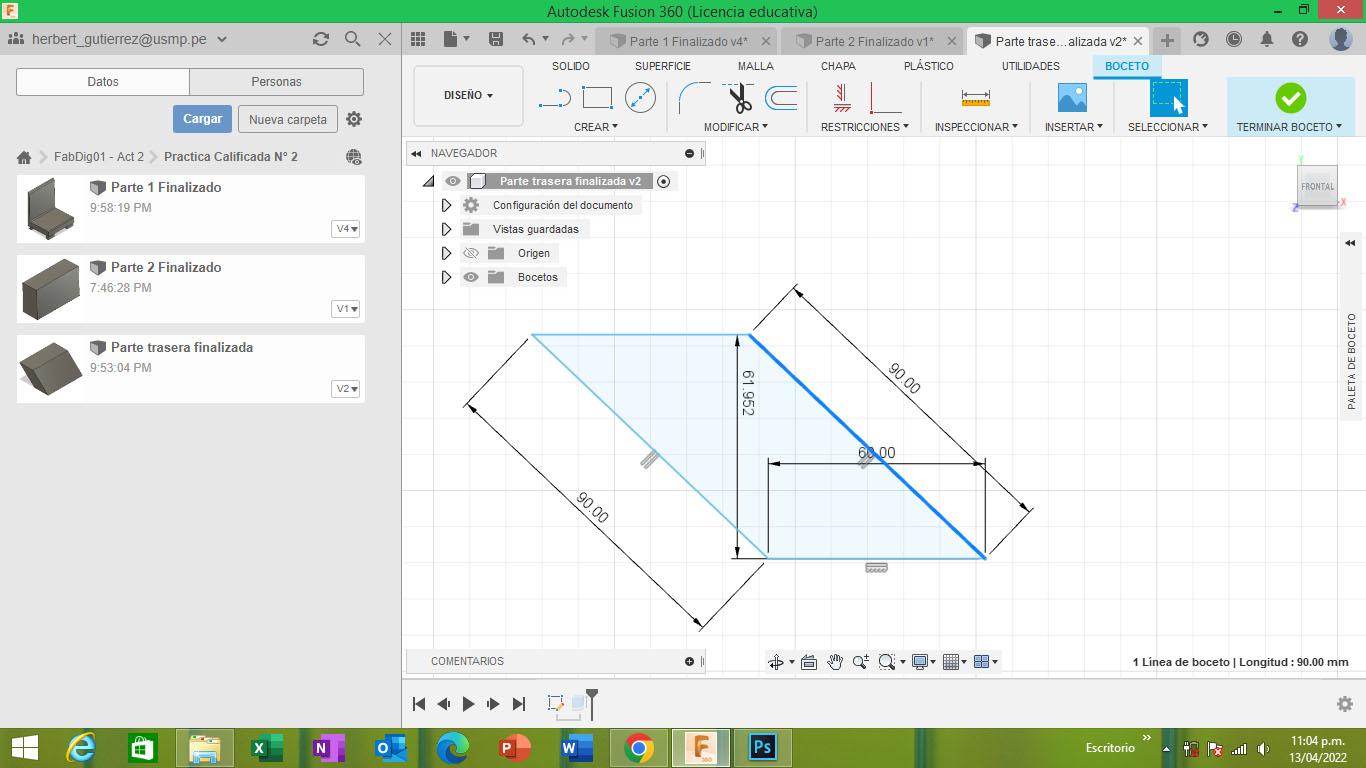
Task: Show the hidden Origen folder
Action: pyautogui.click(x=471, y=253)
